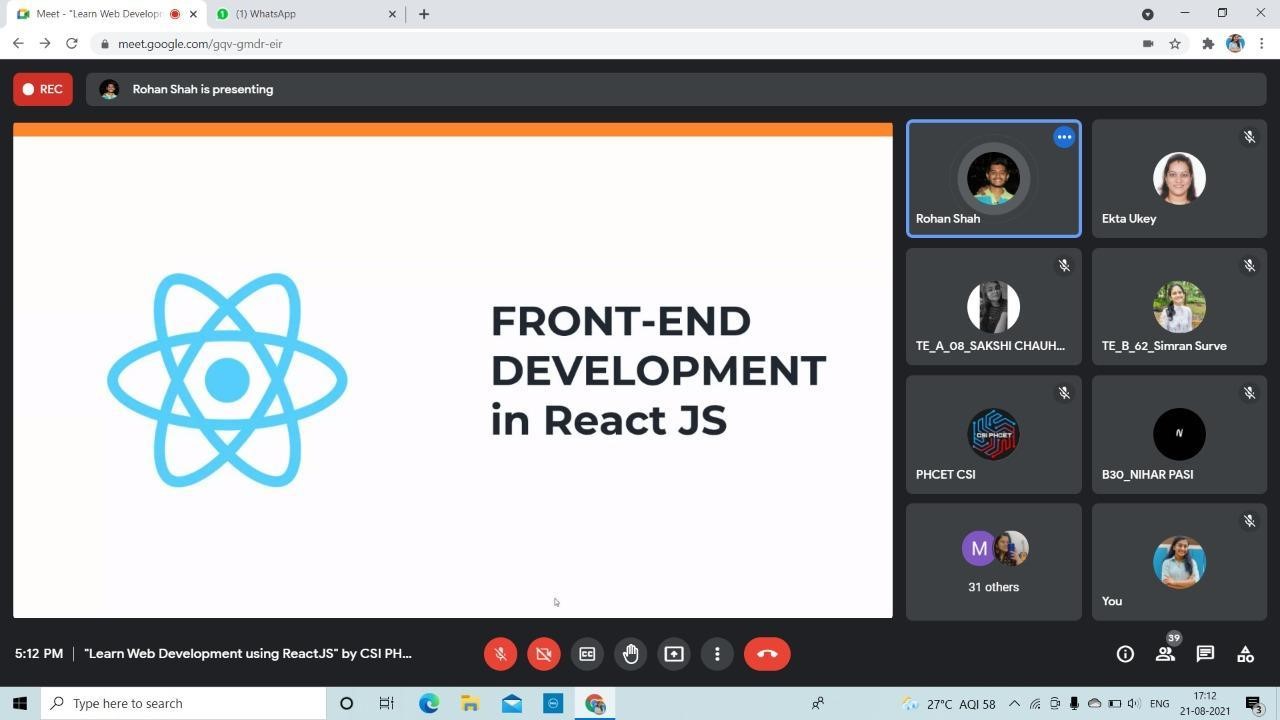Select TE_B_62_Simran Surve participant tile
The width and height of the screenshot is (1280, 720).
[1179, 306]
